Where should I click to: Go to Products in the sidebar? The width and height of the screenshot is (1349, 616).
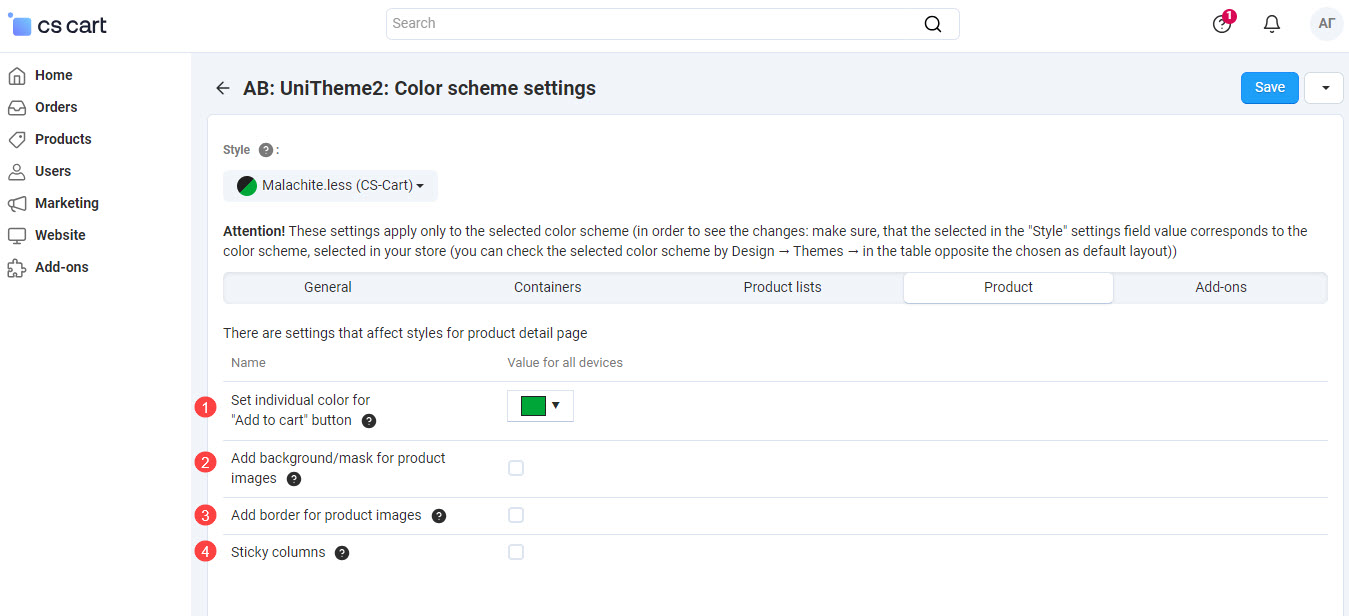click(63, 139)
